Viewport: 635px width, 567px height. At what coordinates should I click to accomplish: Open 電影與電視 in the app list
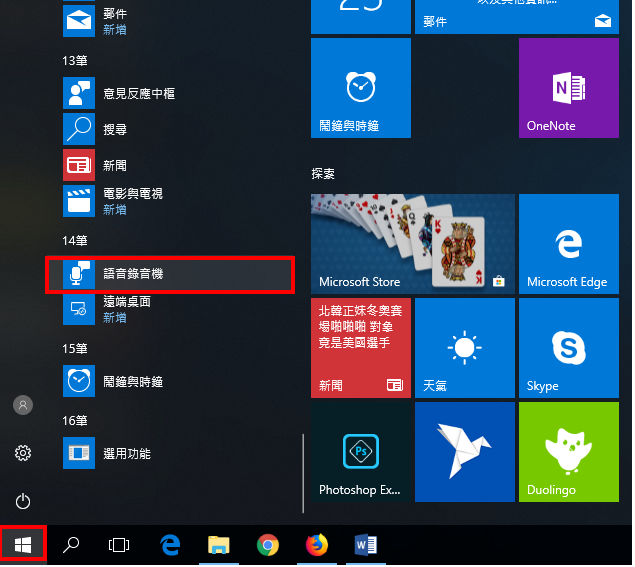[172, 201]
